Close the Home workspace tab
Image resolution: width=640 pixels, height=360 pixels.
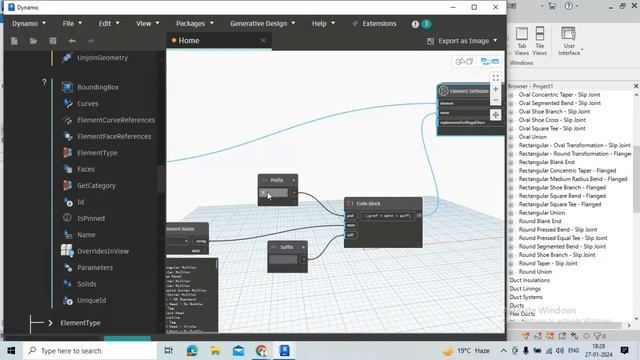tap(263, 40)
